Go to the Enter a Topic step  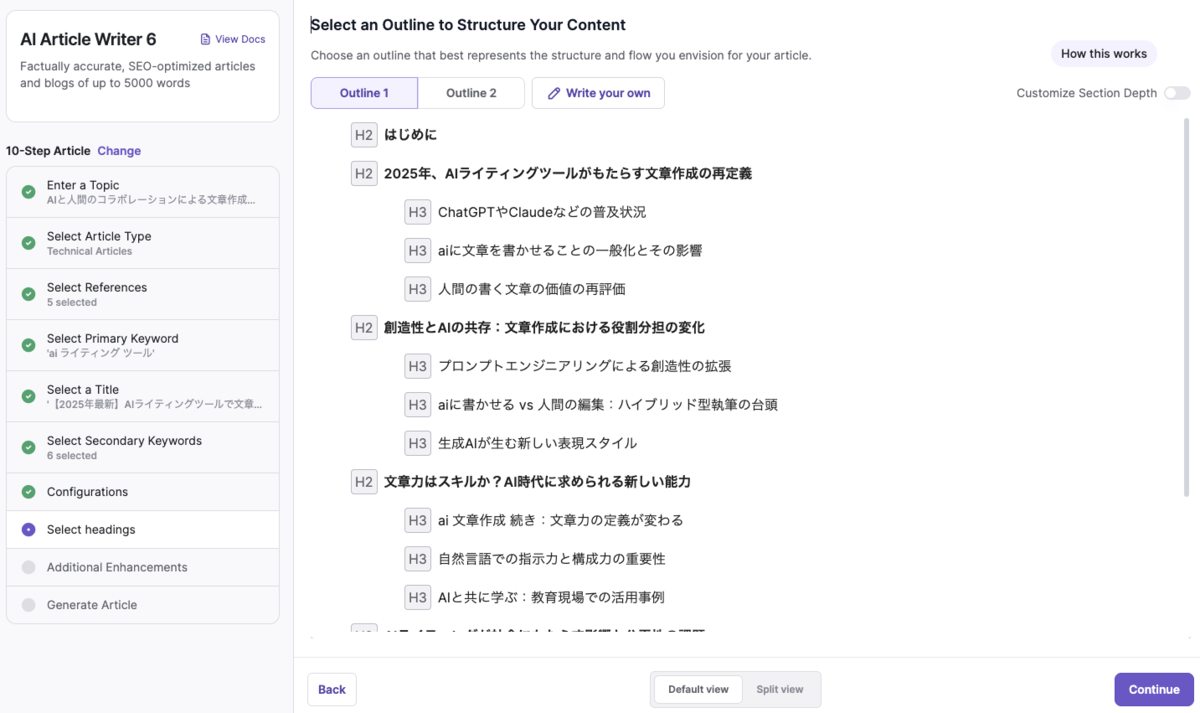click(x=143, y=192)
